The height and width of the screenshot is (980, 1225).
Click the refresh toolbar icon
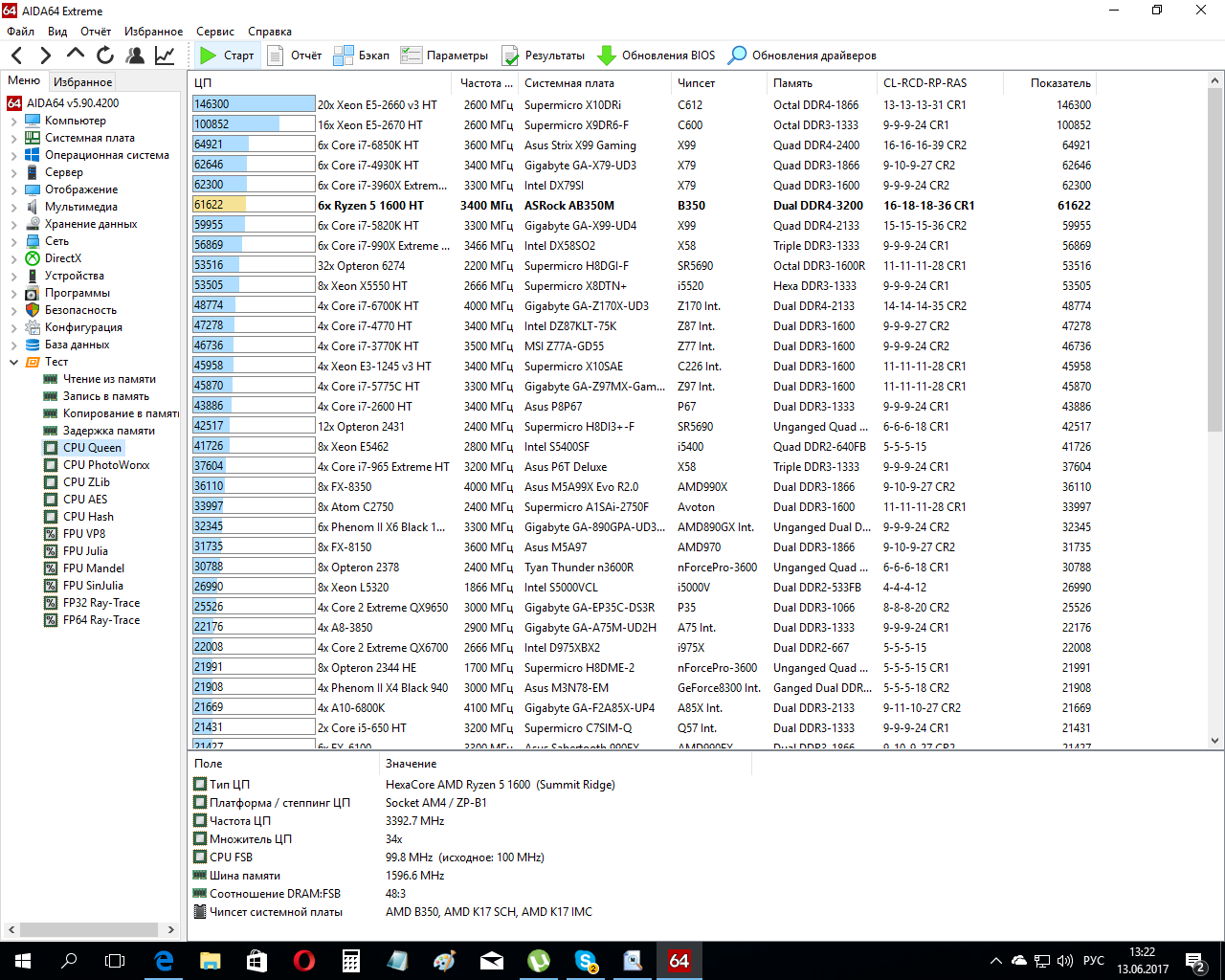coord(105,56)
